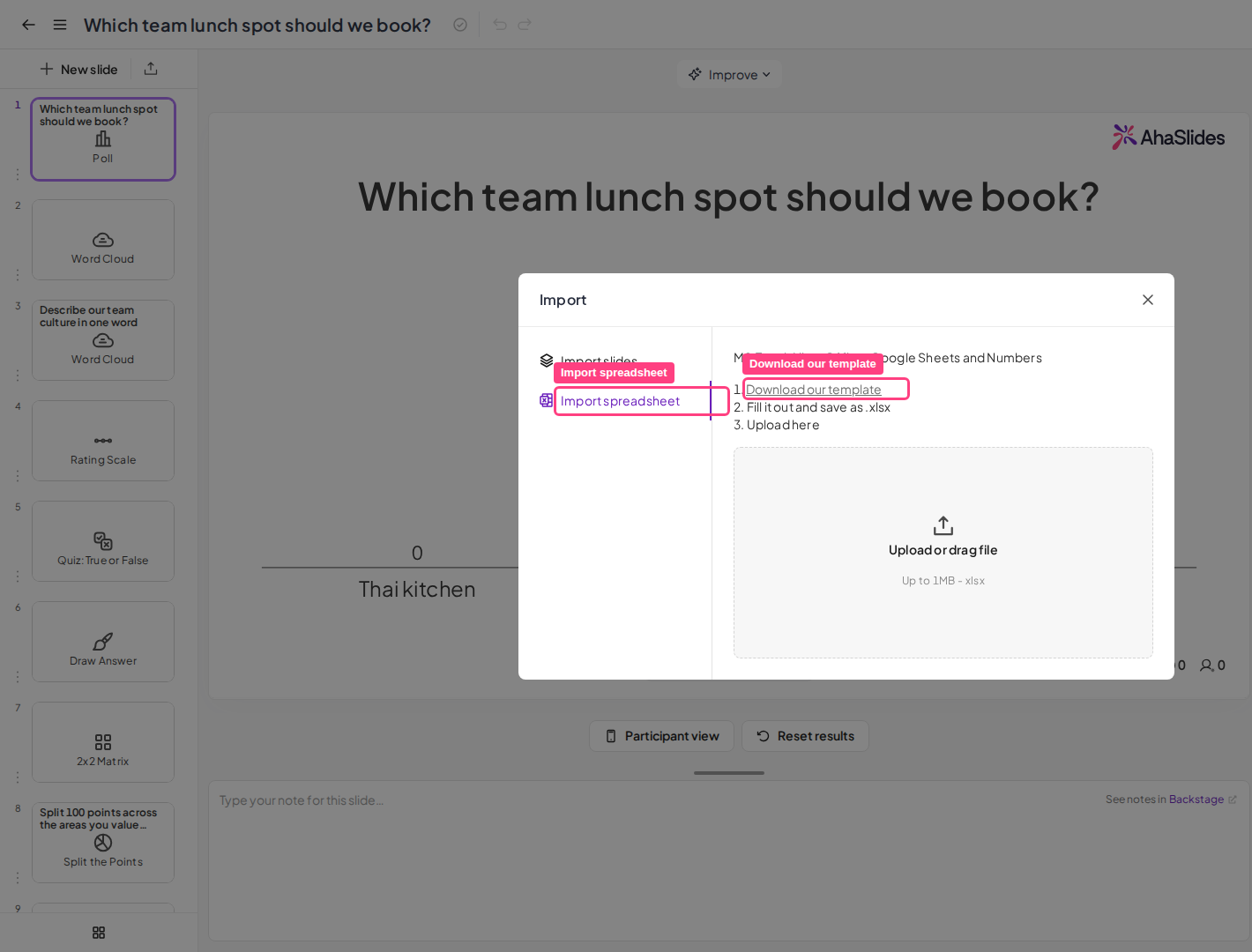
Task: Click the Thai kitchen poll label
Action: pos(417,590)
